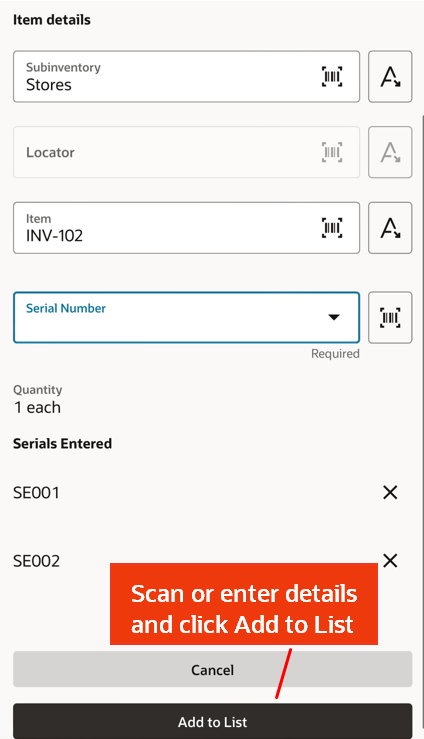Click the Locator input field
Viewport: 424px width, 739px height.
(x=187, y=152)
